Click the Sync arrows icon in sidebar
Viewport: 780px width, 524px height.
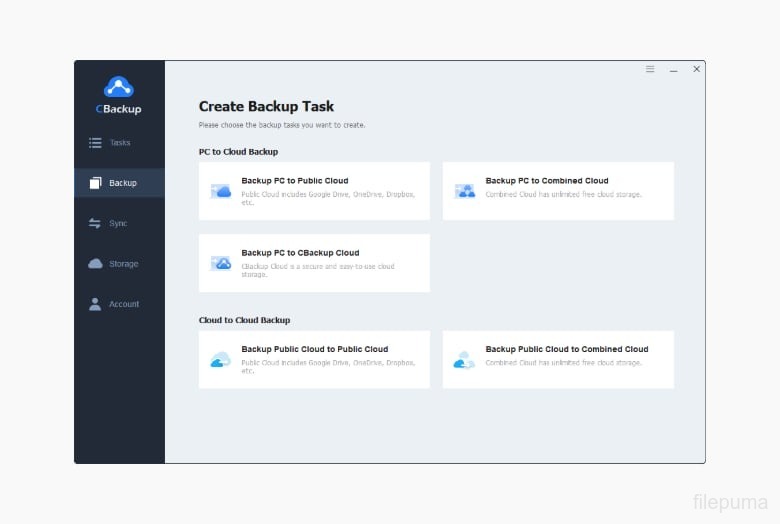95,223
